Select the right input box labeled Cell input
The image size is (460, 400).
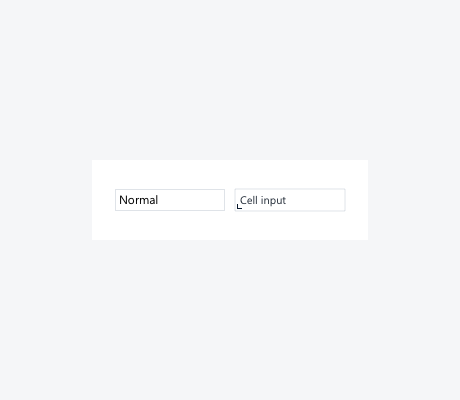click(290, 200)
